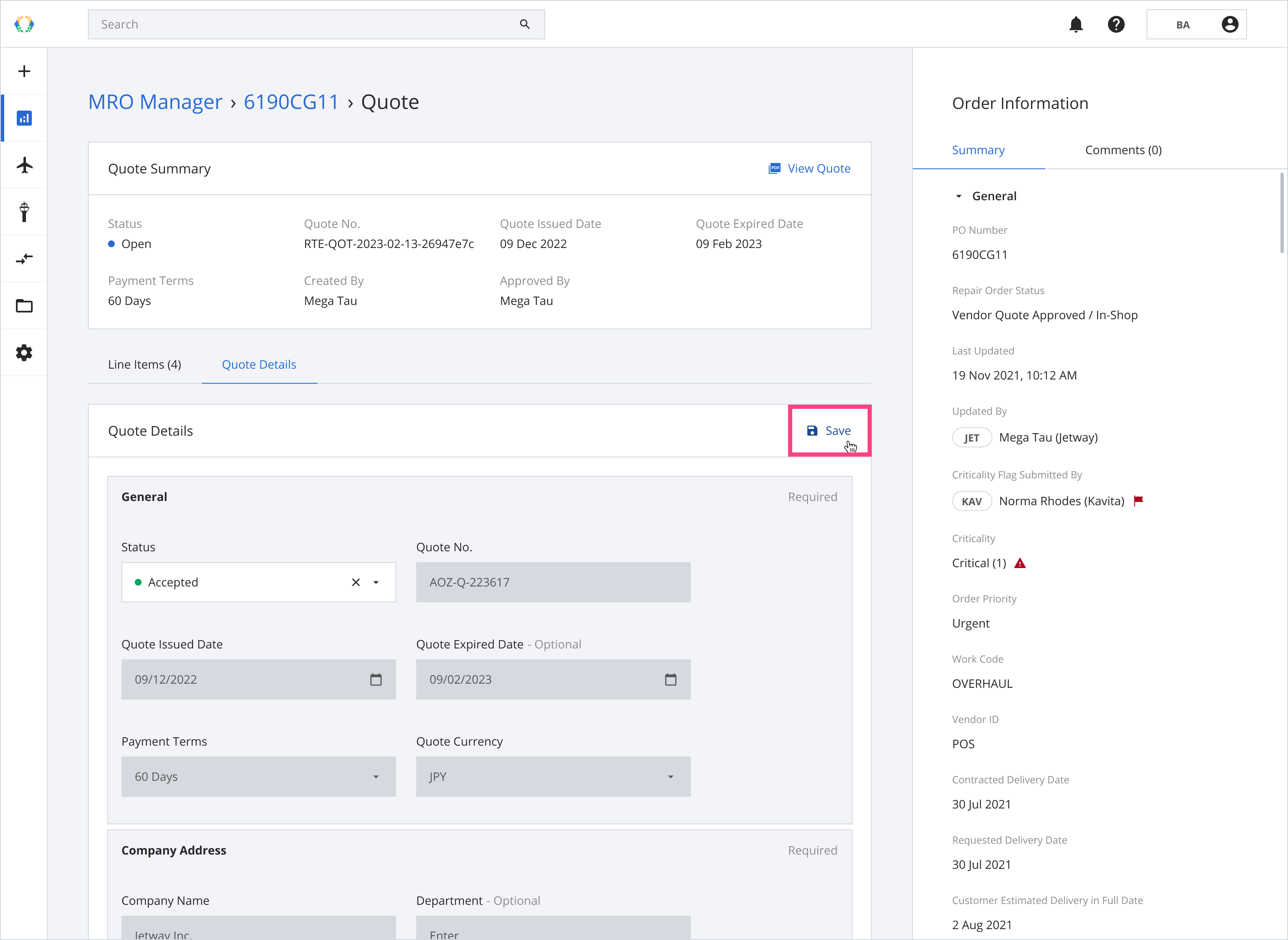Click the search magnifier icon
This screenshot has width=1288, height=940.
[524, 24]
